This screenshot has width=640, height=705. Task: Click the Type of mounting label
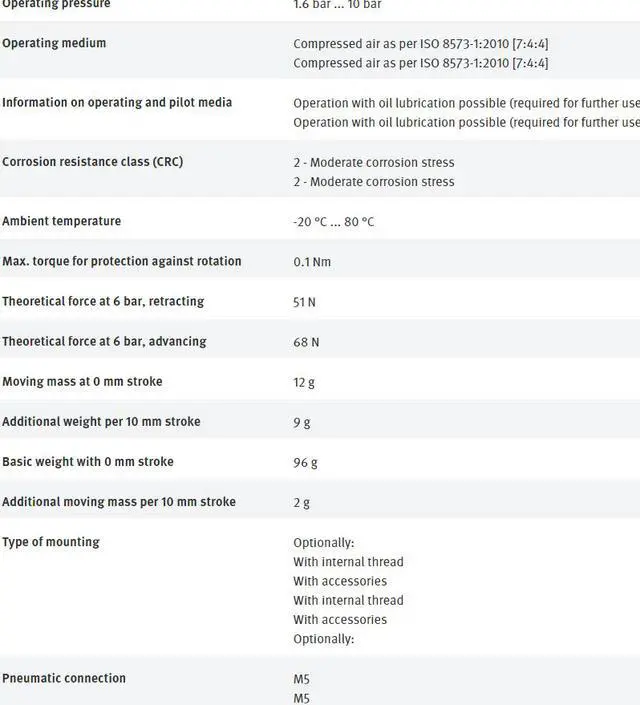point(51,542)
